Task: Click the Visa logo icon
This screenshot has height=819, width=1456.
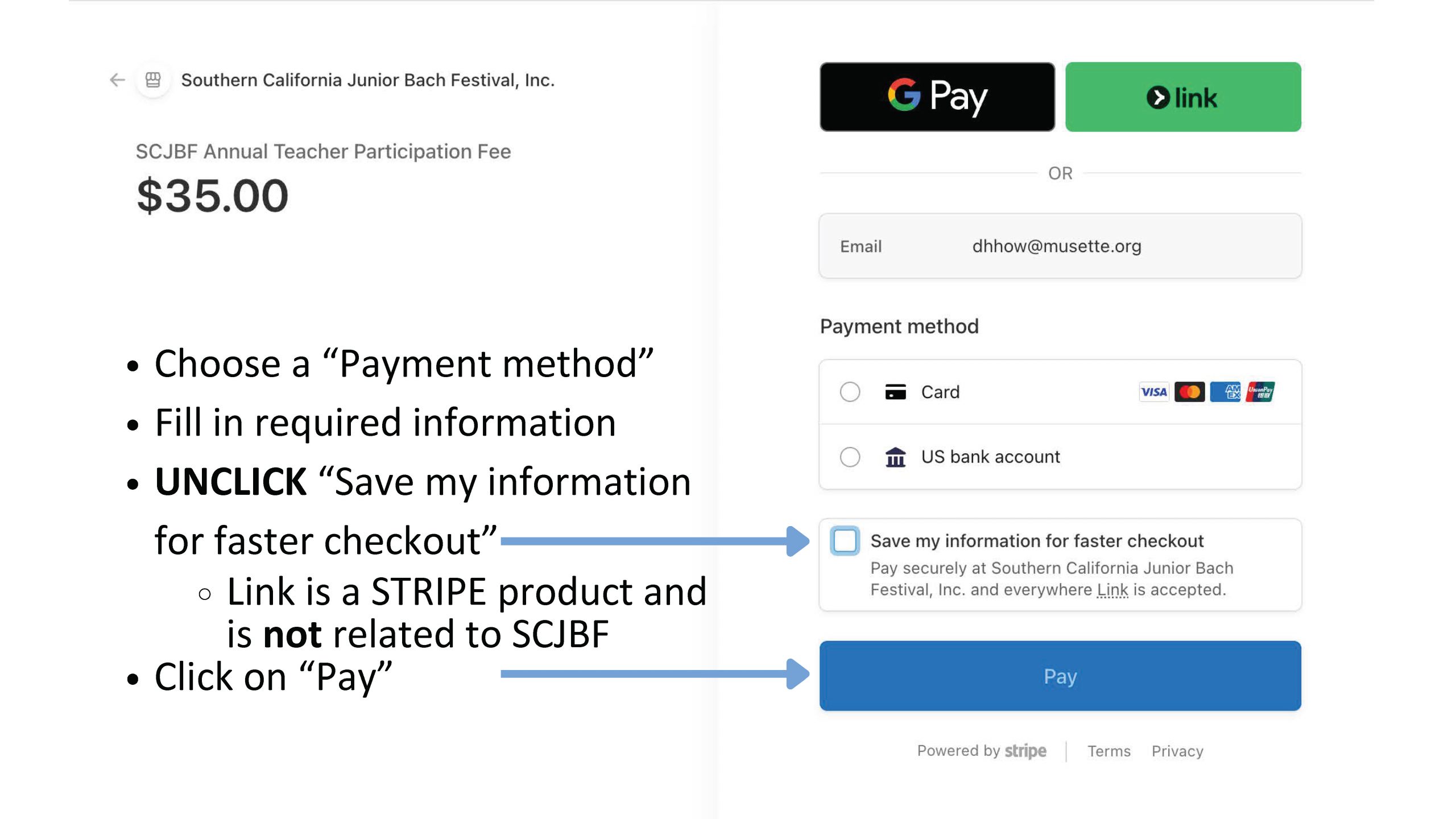Action: (1153, 392)
